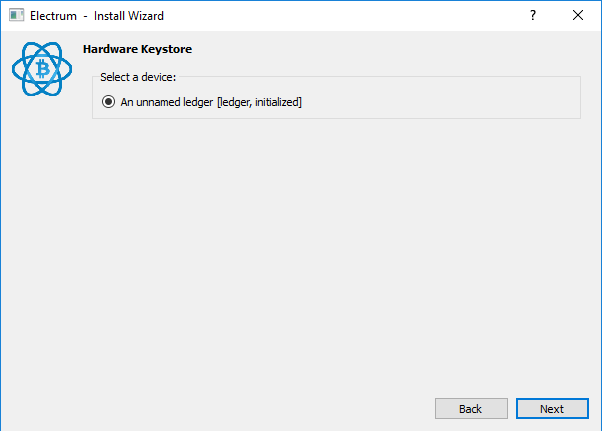Click the Hardware Keystore heading
The image size is (602, 431).
tap(137, 49)
